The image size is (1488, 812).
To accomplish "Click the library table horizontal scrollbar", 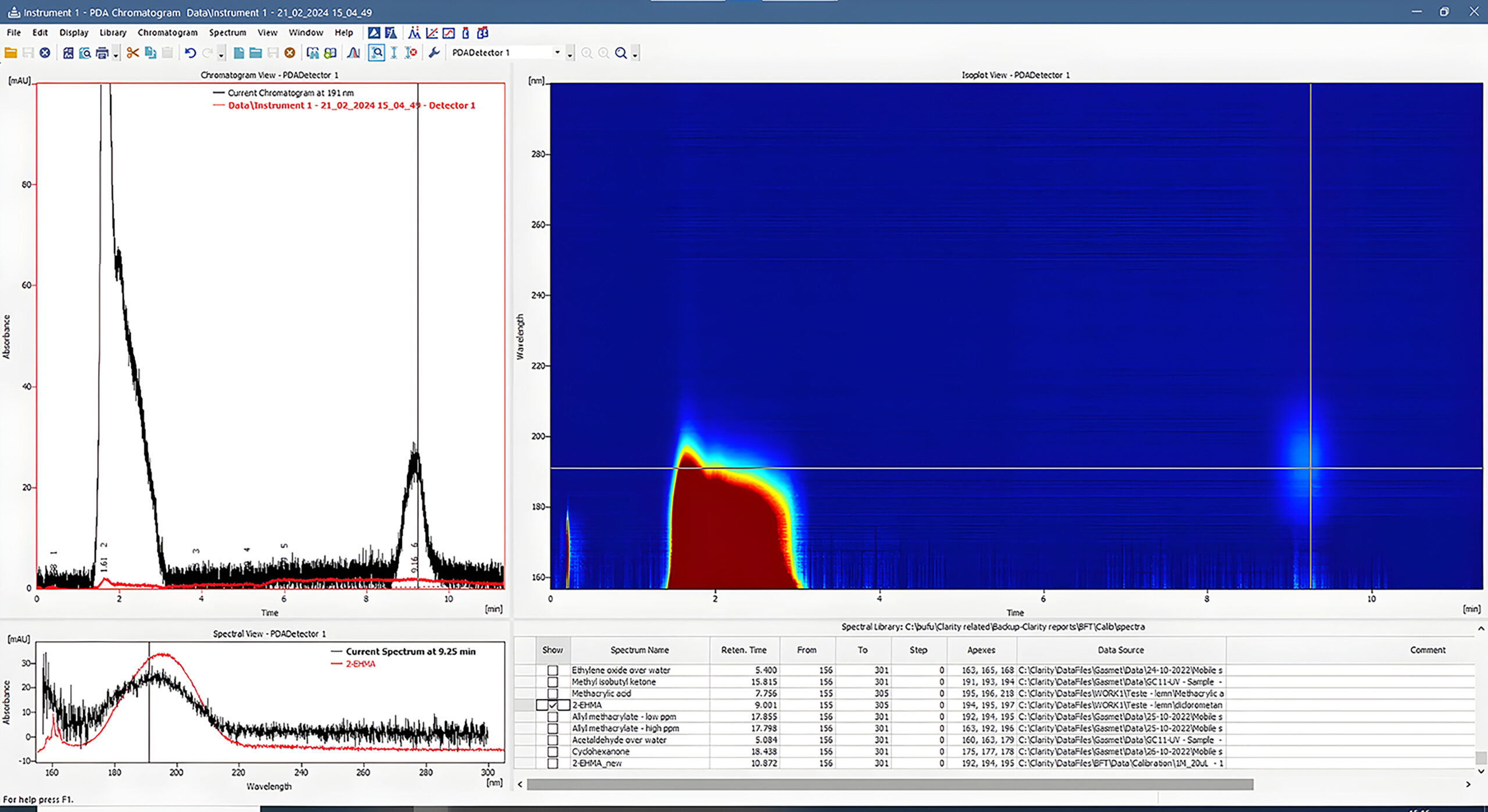I will coord(889,784).
